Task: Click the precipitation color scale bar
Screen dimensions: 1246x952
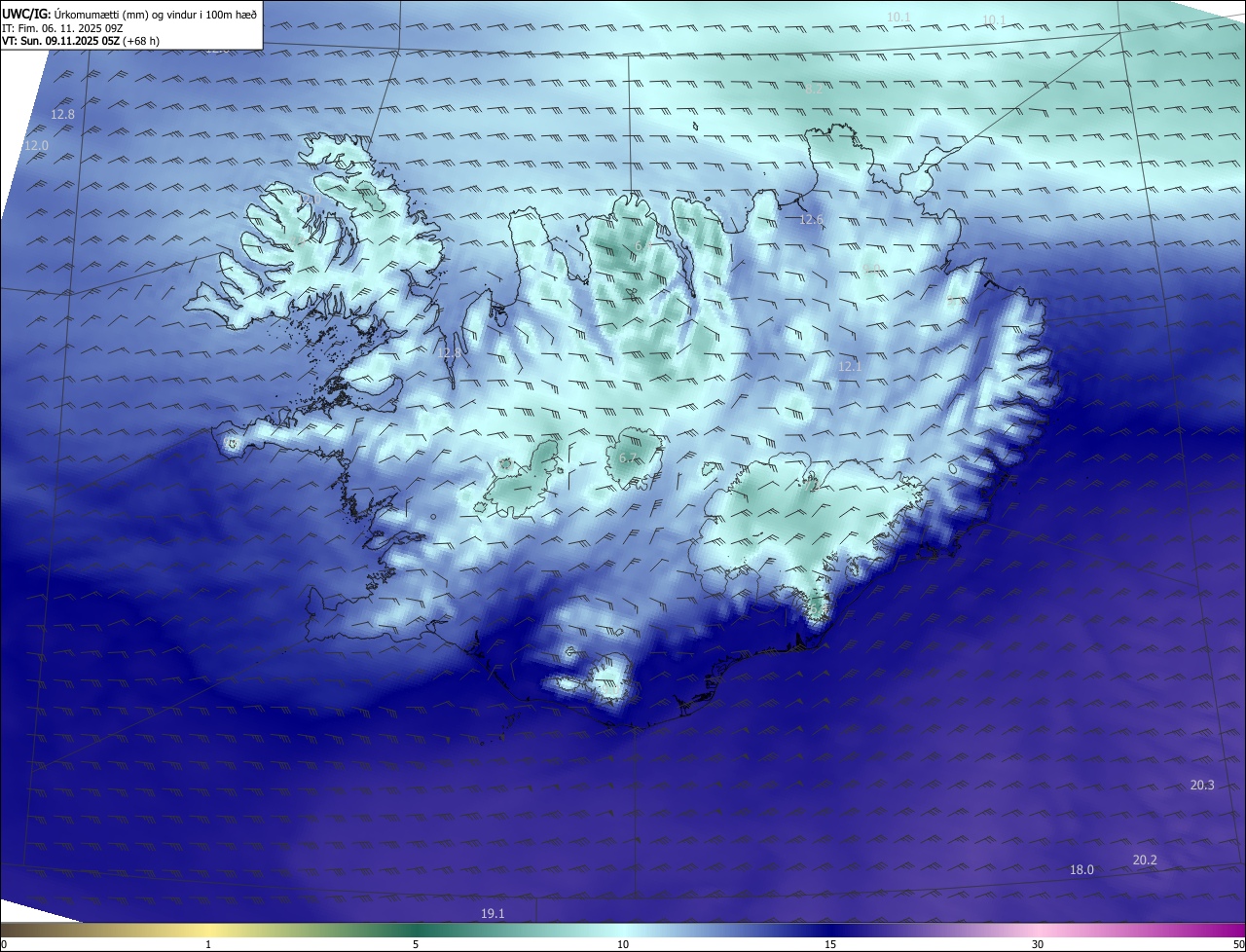Action: (623, 930)
